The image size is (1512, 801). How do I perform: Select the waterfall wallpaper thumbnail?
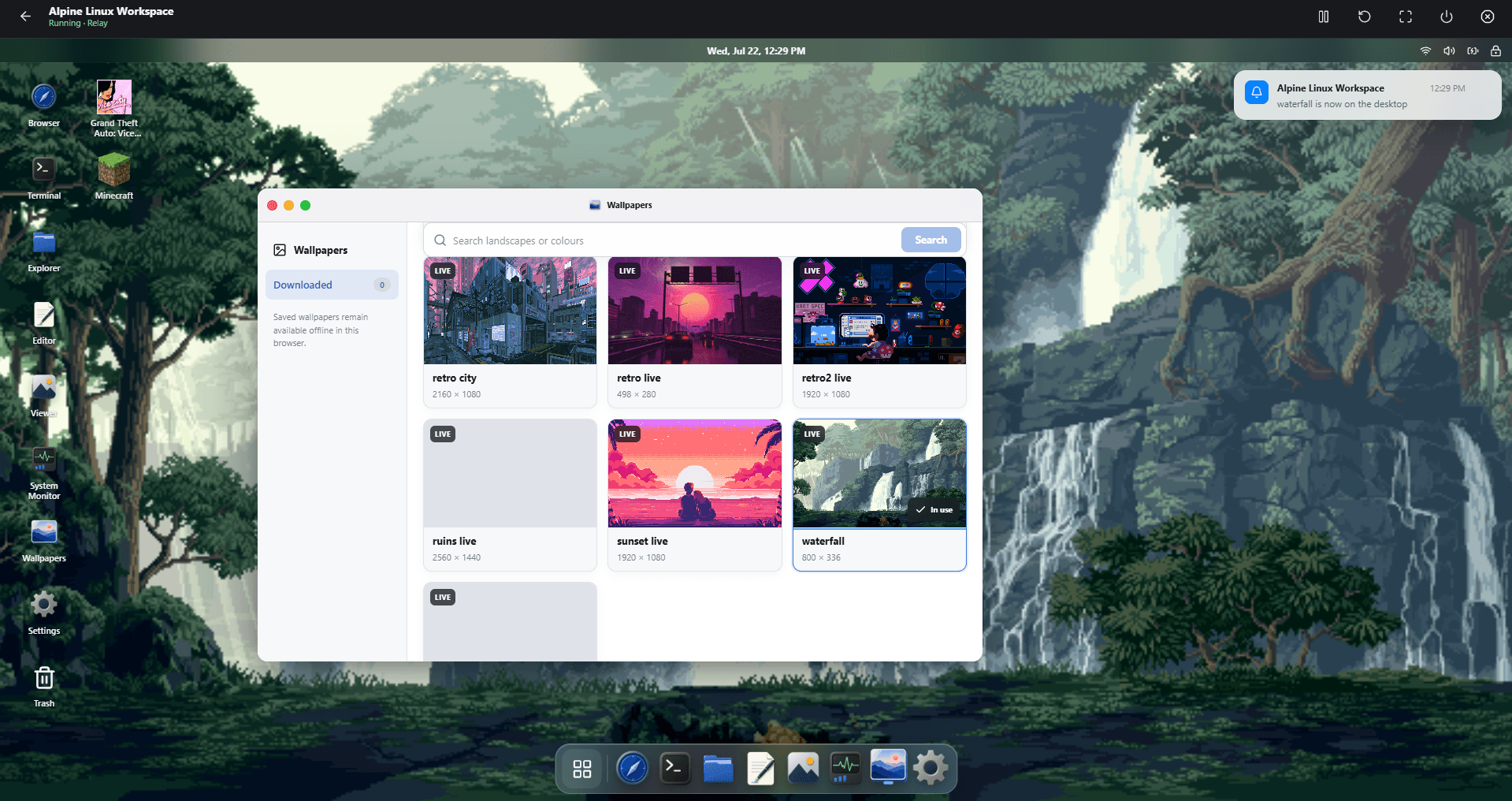(879, 474)
